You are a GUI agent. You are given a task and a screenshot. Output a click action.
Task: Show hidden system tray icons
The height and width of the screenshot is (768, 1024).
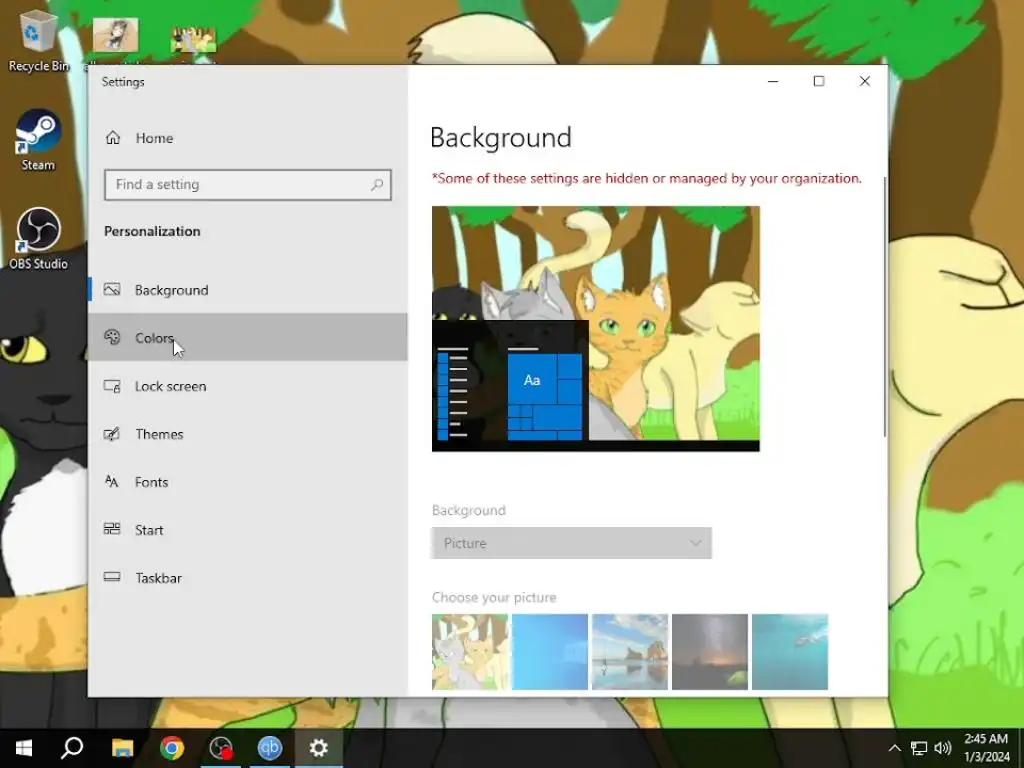click(x=895, y=748)
